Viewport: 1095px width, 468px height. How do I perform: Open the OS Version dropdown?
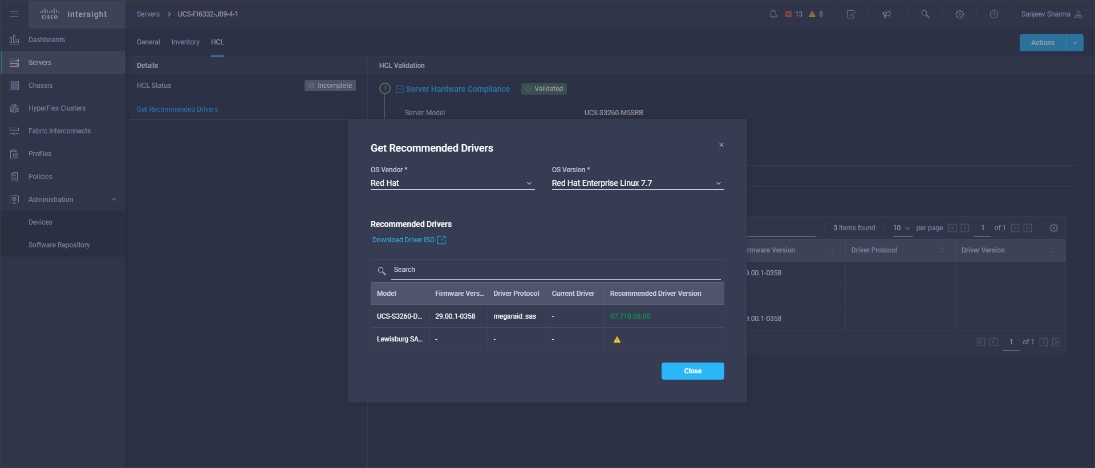click(x=638, y=183)
